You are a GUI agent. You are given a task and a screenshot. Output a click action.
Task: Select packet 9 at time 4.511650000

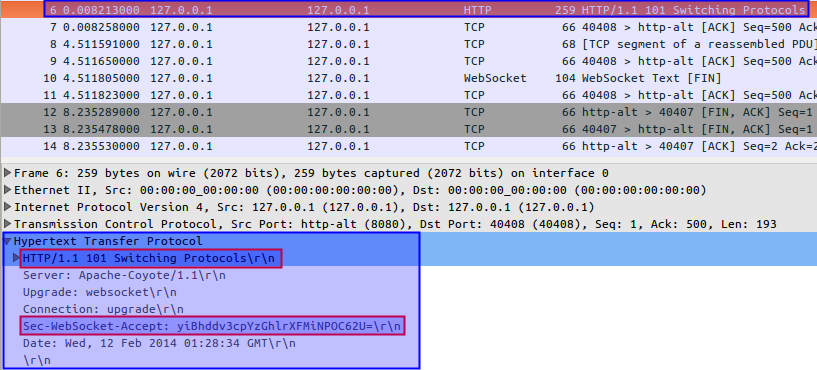408,61
